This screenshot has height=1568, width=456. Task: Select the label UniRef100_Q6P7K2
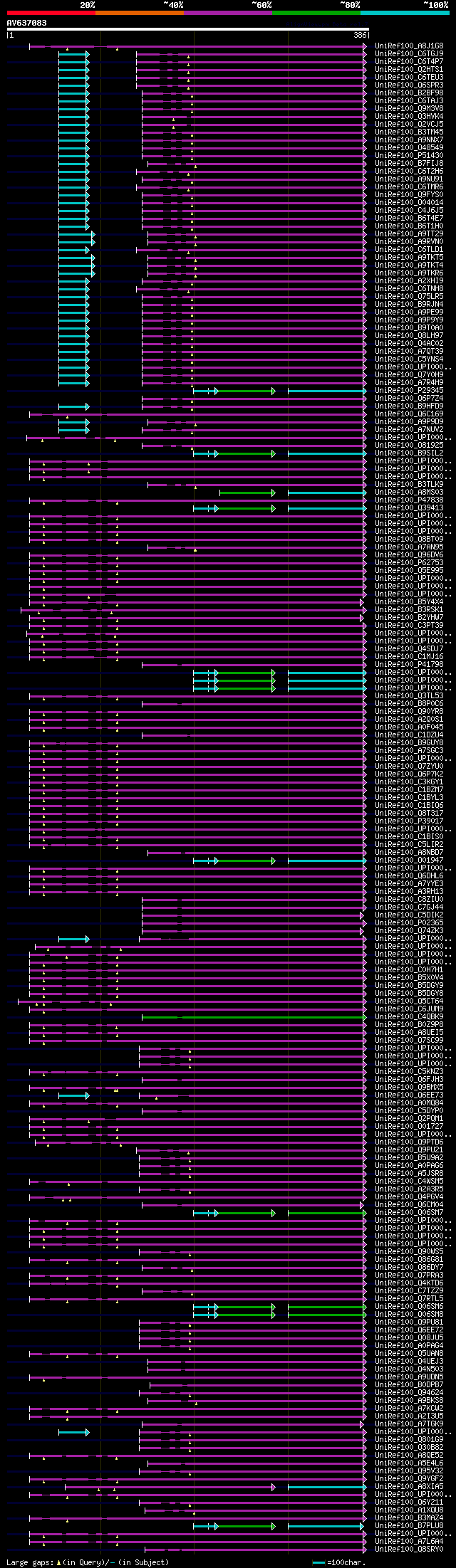coord(409,774)
